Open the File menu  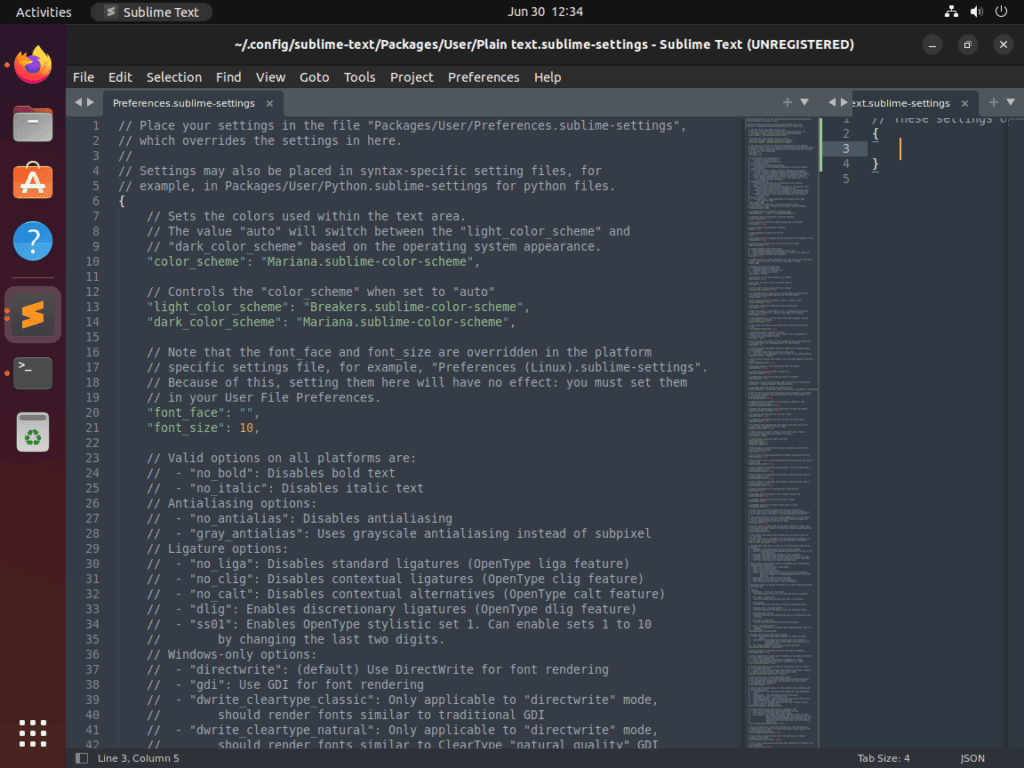coord(83,77)
